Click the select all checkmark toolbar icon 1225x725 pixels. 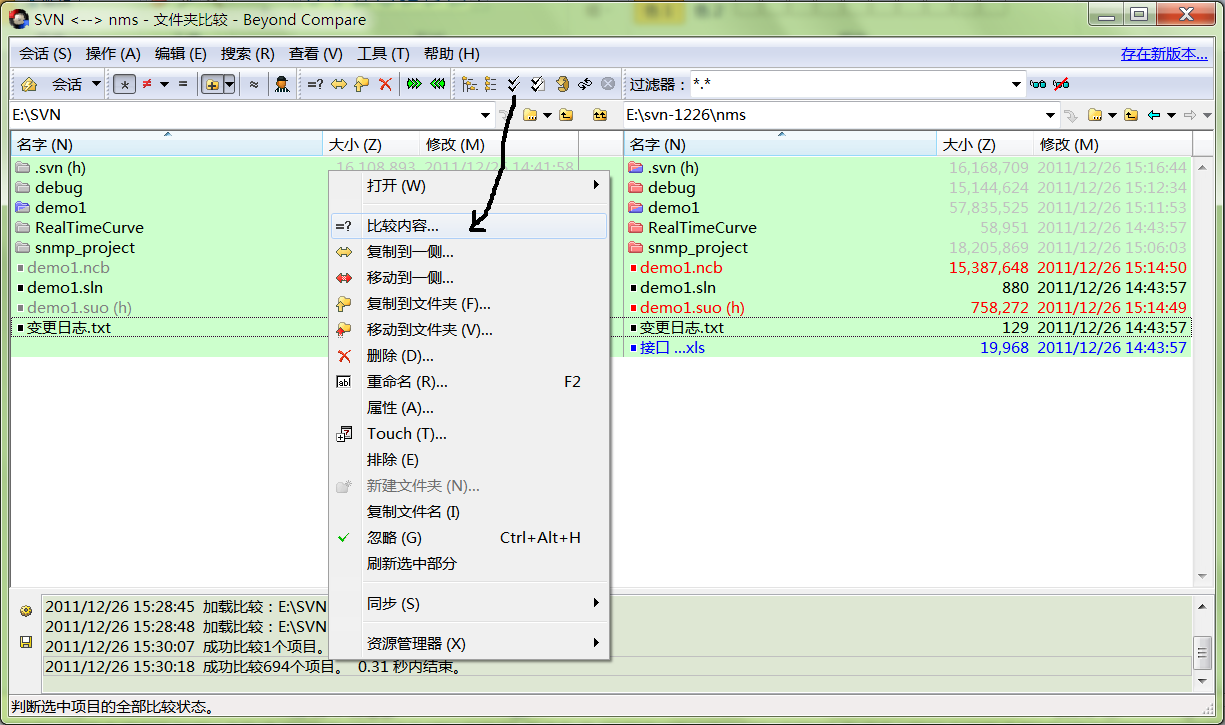[x=514, y=84]
